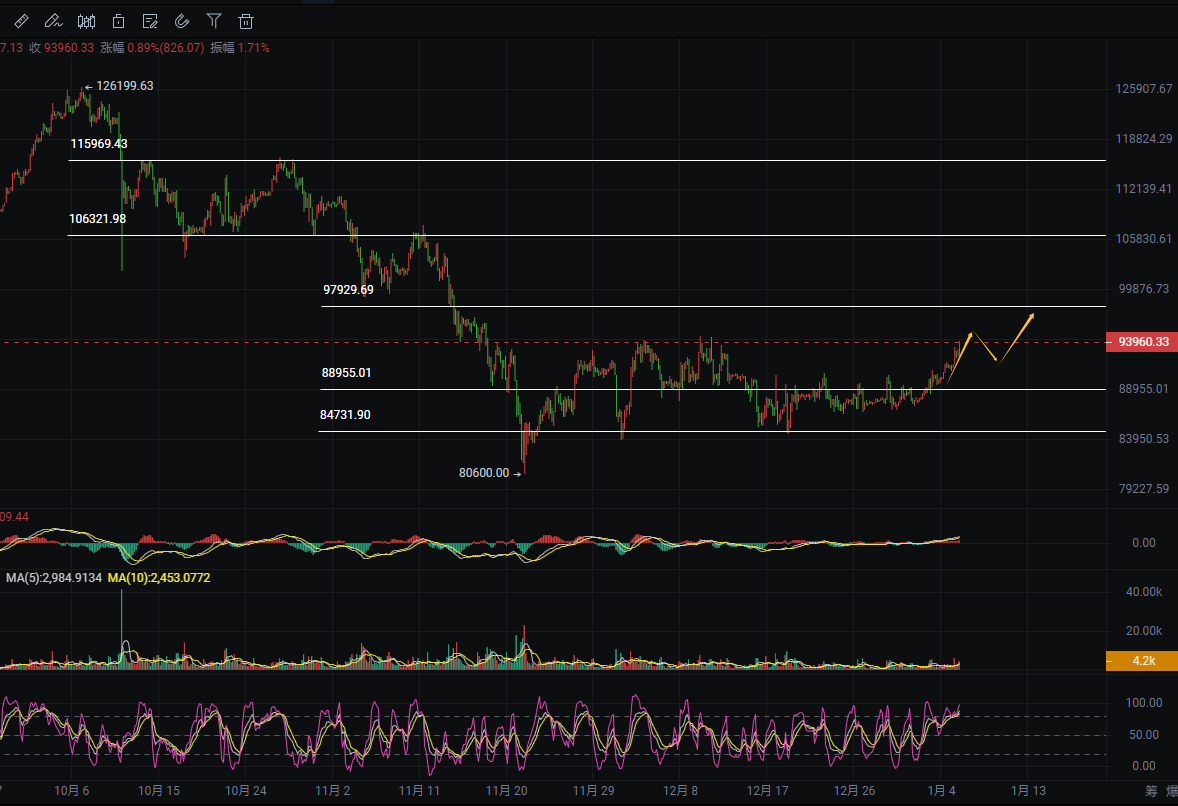Screen dimensions: 1178x806
Task: Open the candlestick chart type icon
Action: (x=87, y=20)
